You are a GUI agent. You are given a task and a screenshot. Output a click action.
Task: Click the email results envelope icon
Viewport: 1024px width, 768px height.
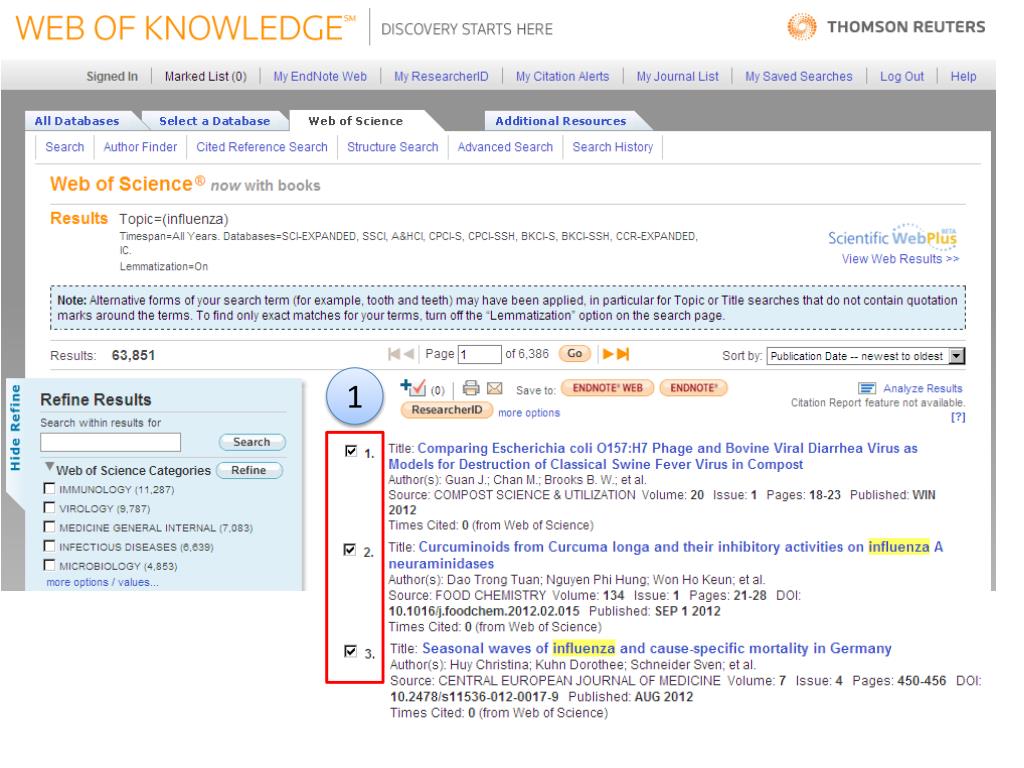coord(495,389)
